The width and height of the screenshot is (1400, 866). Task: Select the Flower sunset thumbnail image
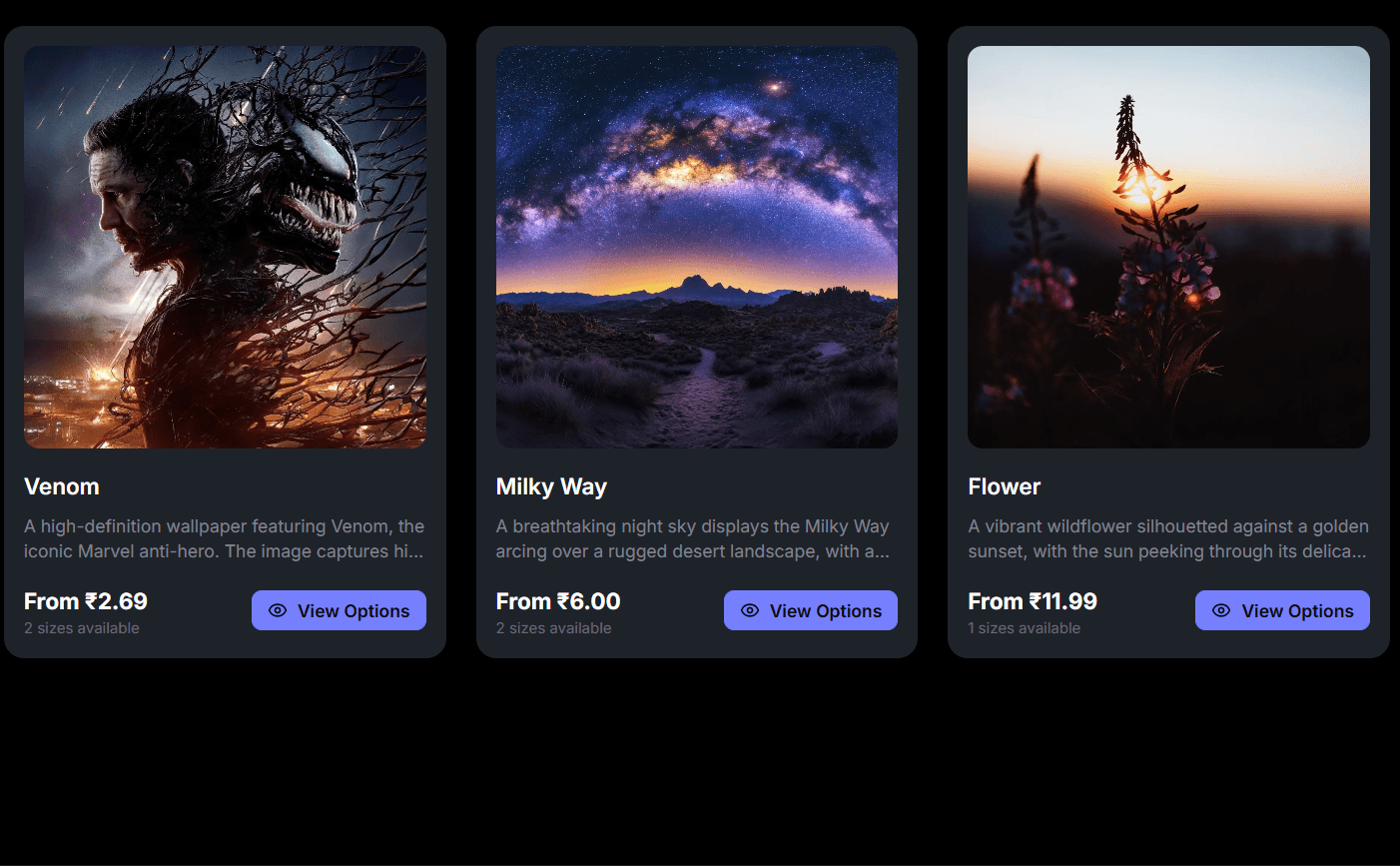click(1168, 247)
